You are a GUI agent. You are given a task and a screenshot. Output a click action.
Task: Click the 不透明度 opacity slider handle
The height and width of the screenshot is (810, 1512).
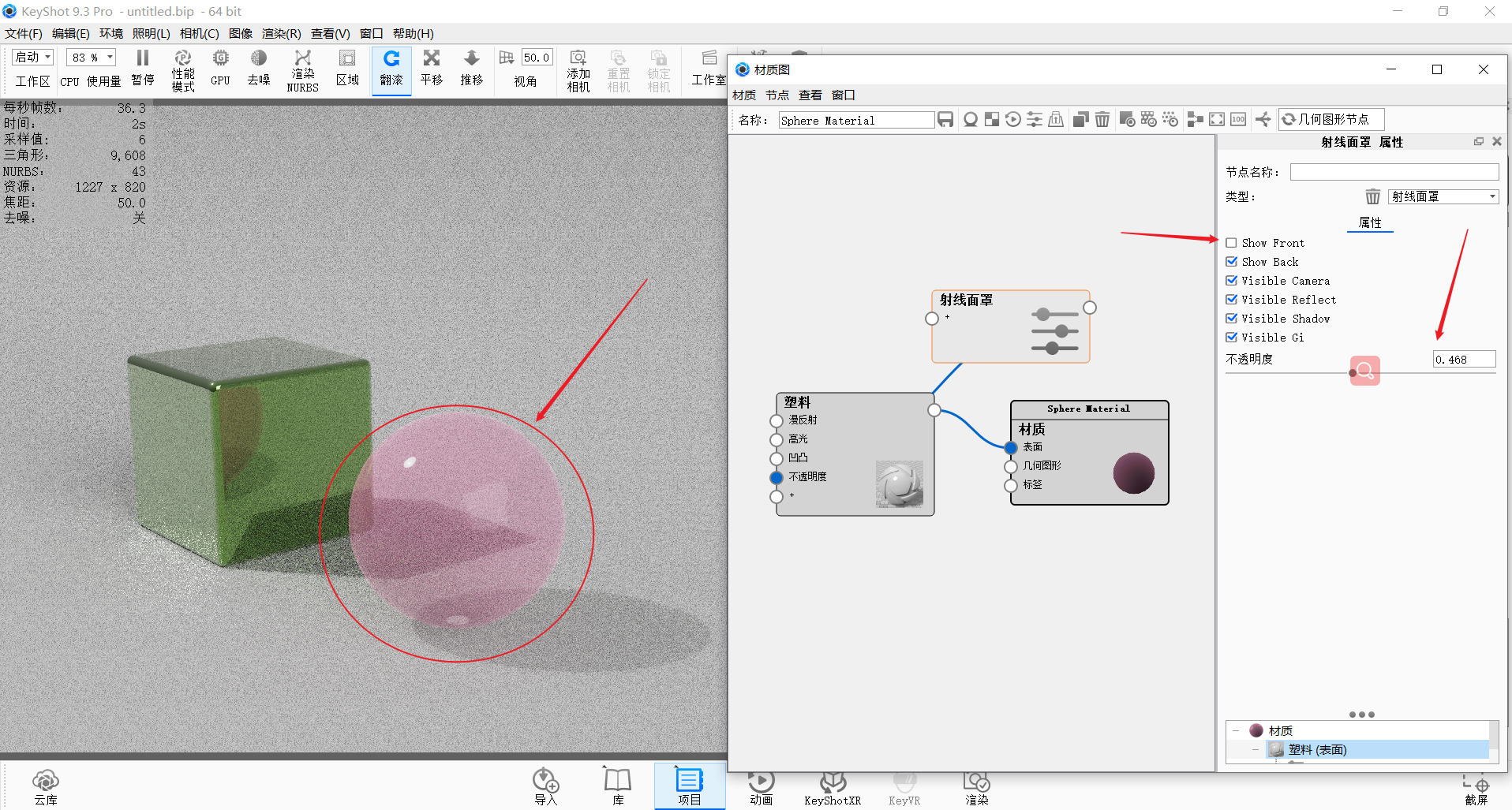(1353, 373)
